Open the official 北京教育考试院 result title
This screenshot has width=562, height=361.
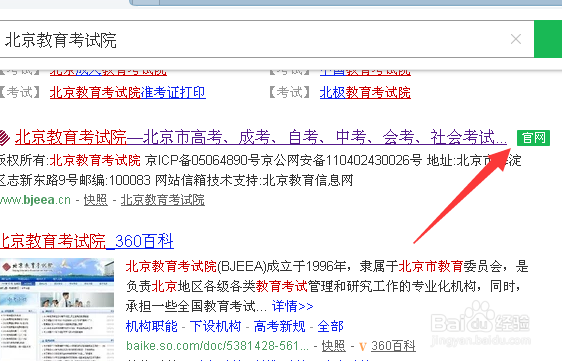[261, 137]
